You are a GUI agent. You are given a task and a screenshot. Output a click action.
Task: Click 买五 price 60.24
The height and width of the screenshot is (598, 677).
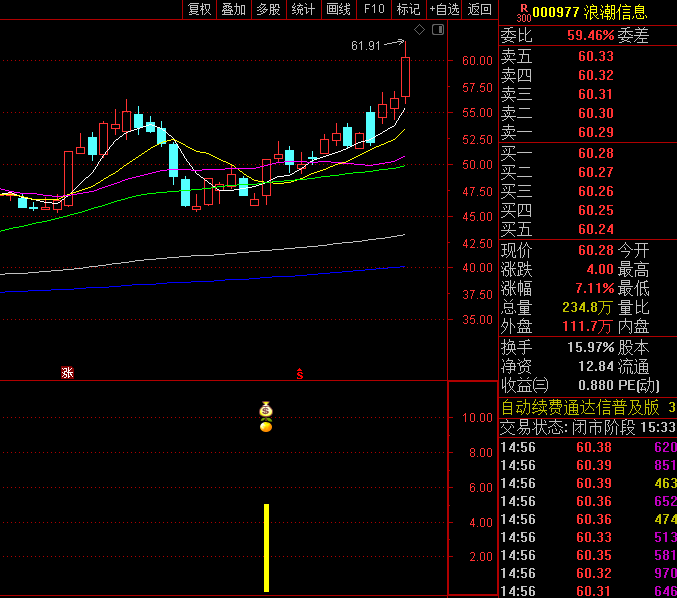[x=596, y=229]
